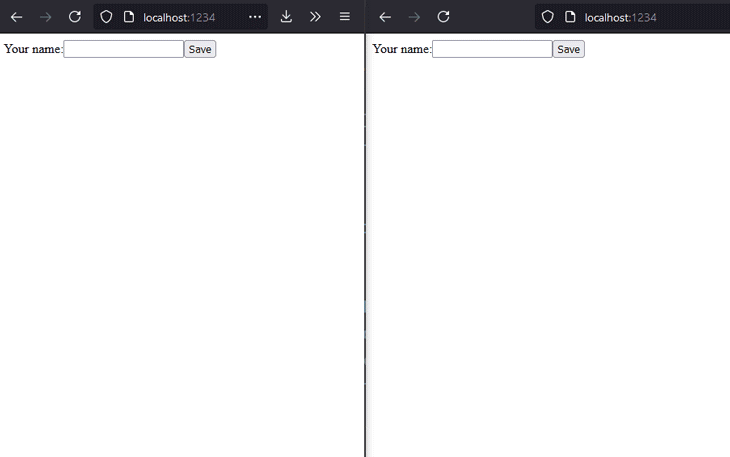
Task: Focus the localhost:1234 address in right browser
Action: [621, 18]
